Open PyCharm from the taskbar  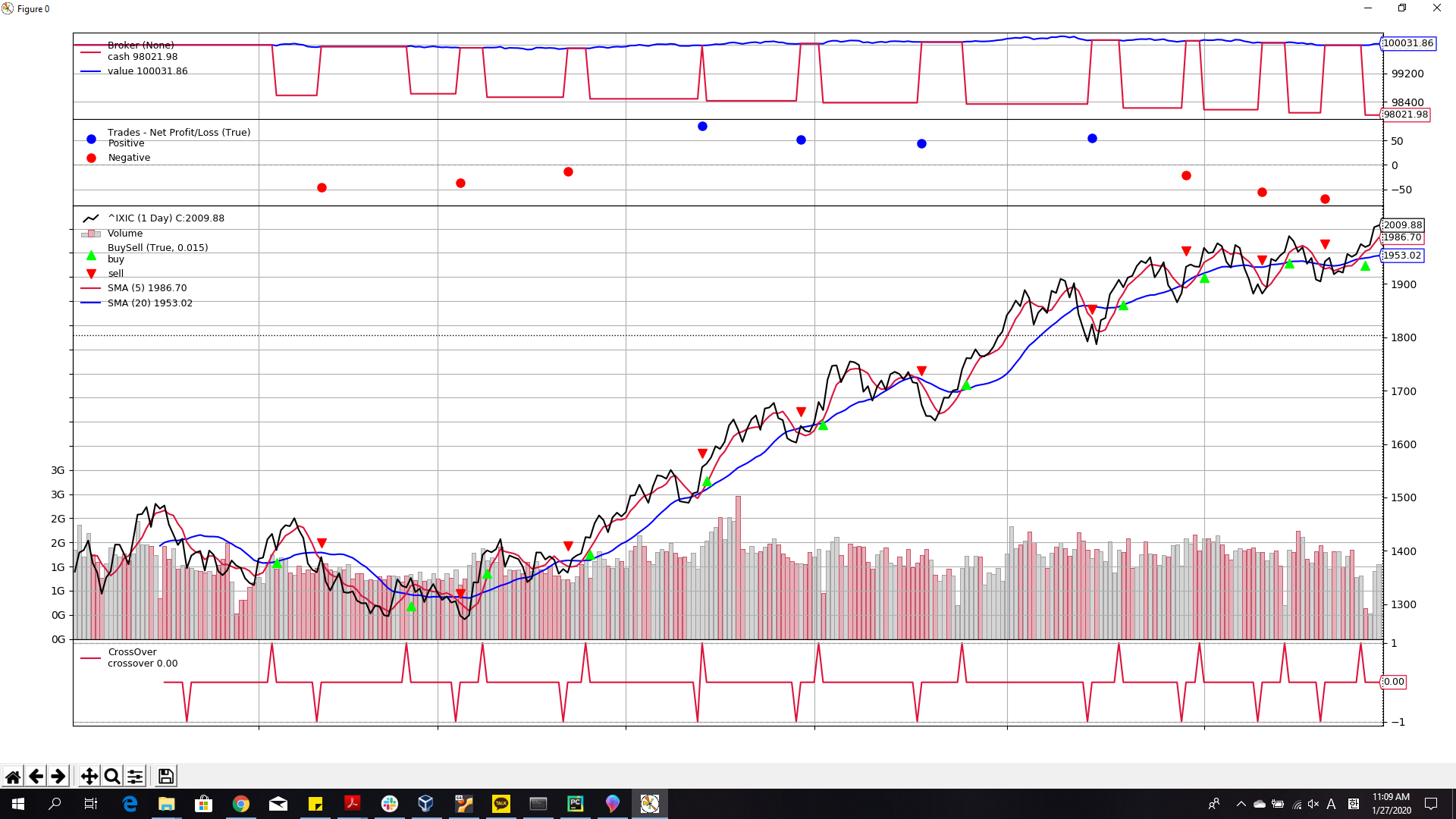[x=575, y=804]
